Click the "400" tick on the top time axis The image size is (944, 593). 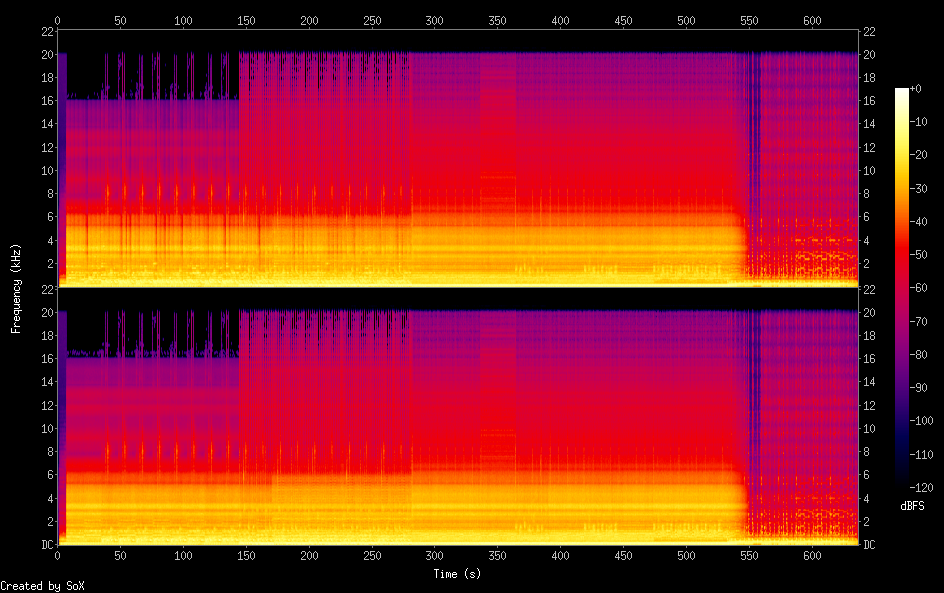pyautogui.click(x=560, y=20)
